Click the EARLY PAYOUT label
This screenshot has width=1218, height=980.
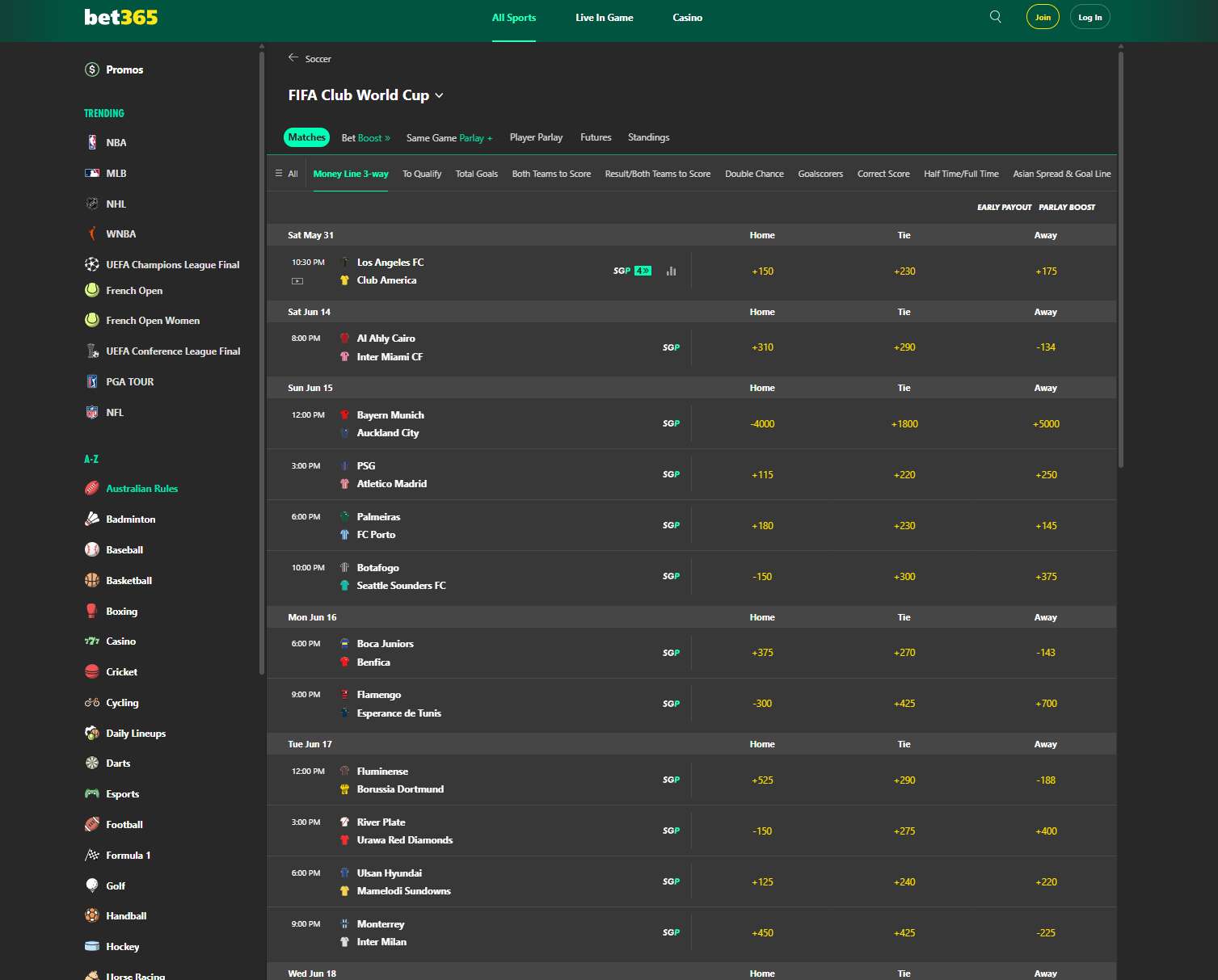1005,207
